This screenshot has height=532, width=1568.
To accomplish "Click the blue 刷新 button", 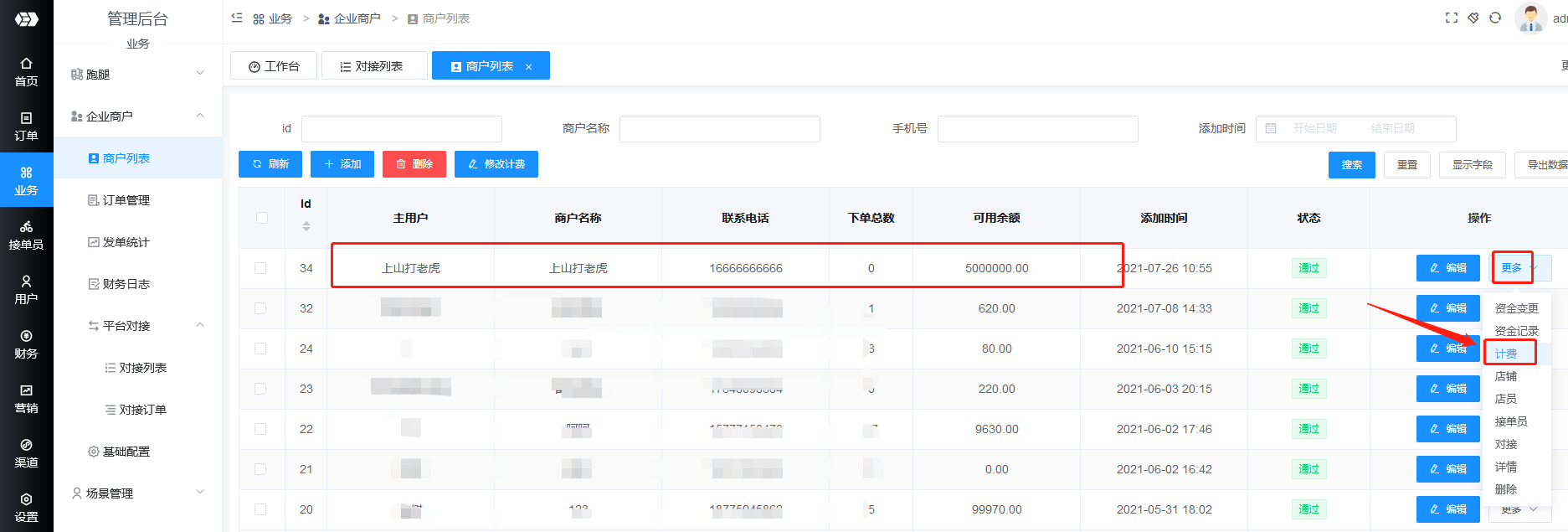I will click(x=270, y=164).
